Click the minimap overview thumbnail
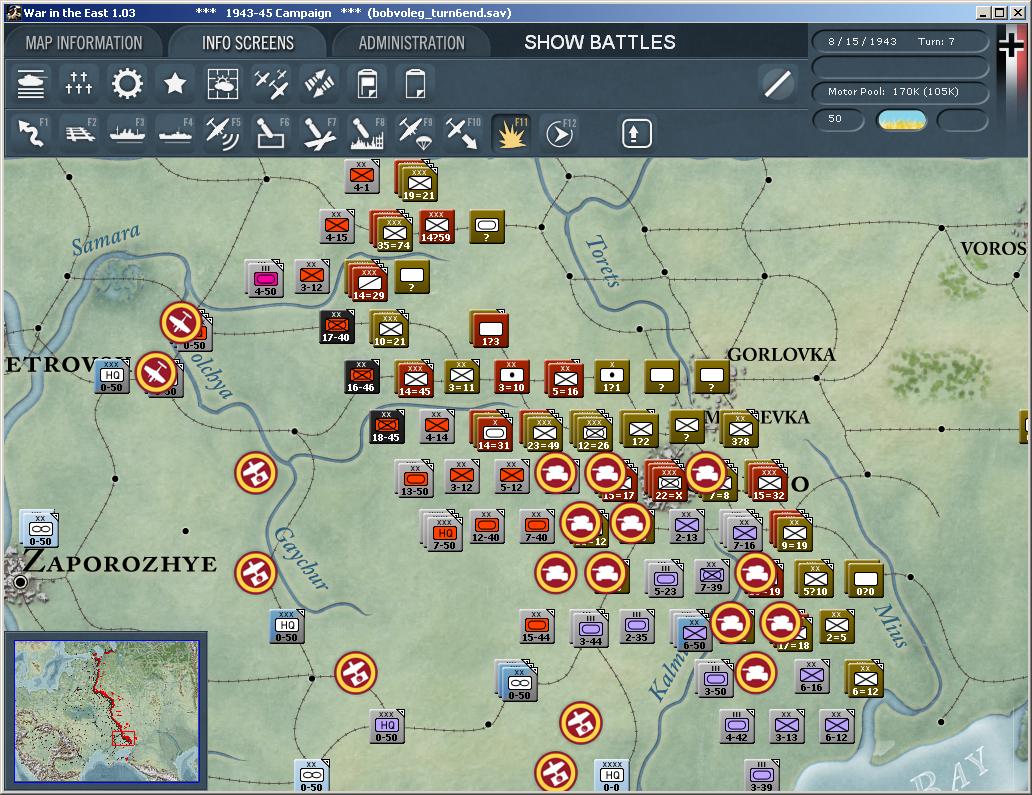The width and height of the screenshot is (1032, 795). click(107, 711)
